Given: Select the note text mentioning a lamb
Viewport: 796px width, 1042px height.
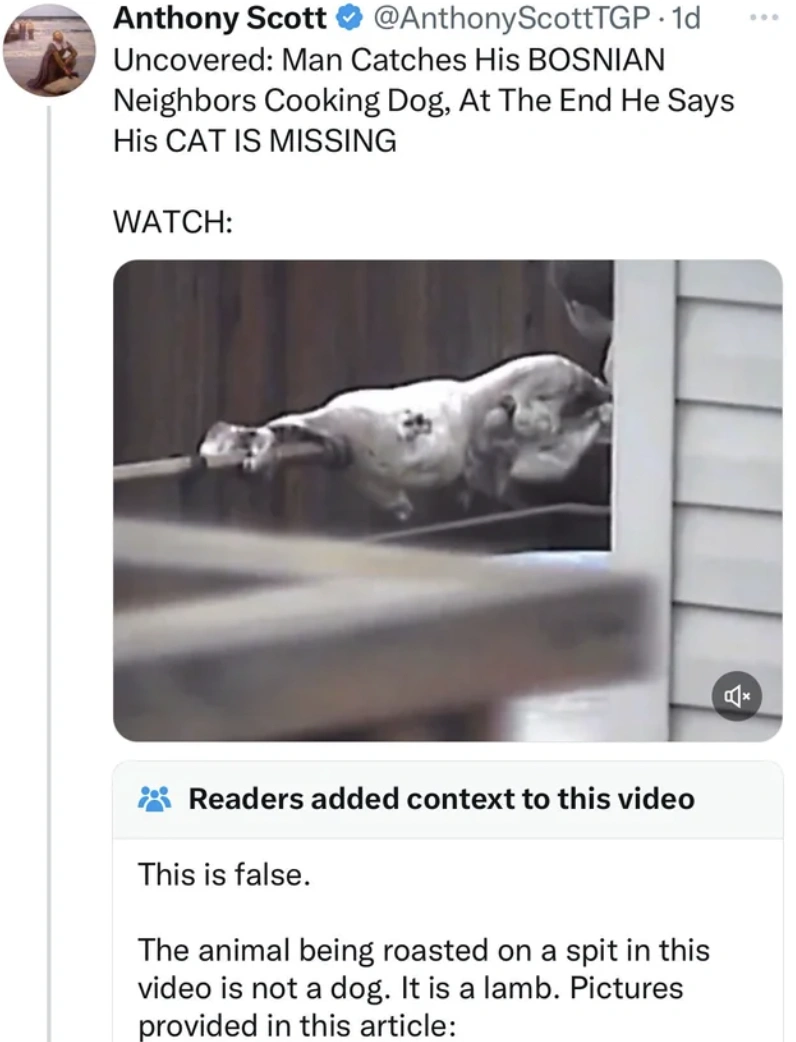Looking at the screenshot, I should coord(423,988).
